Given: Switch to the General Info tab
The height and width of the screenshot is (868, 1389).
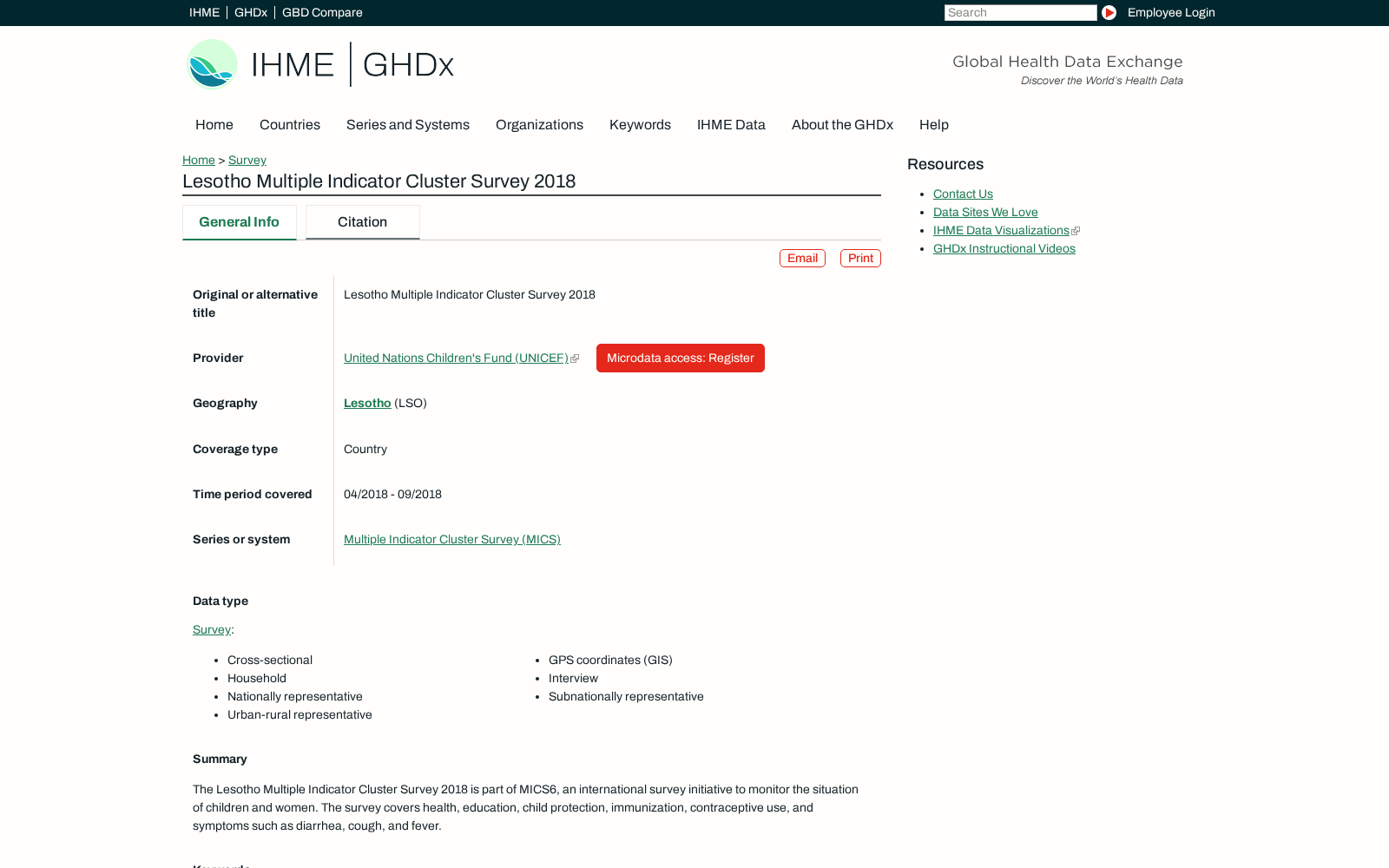Looking at the screenshot, I should coord(240,222).
